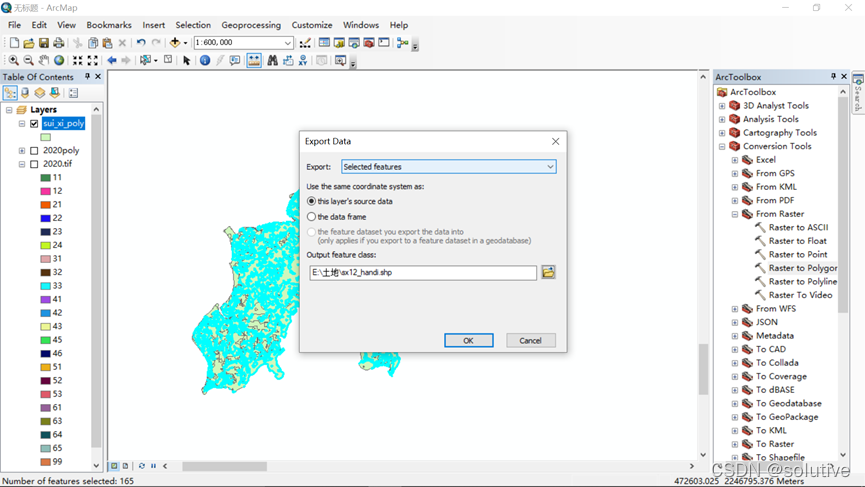
Task: Switch TOC to List By Visibility
Action: (x=40, y=93)
